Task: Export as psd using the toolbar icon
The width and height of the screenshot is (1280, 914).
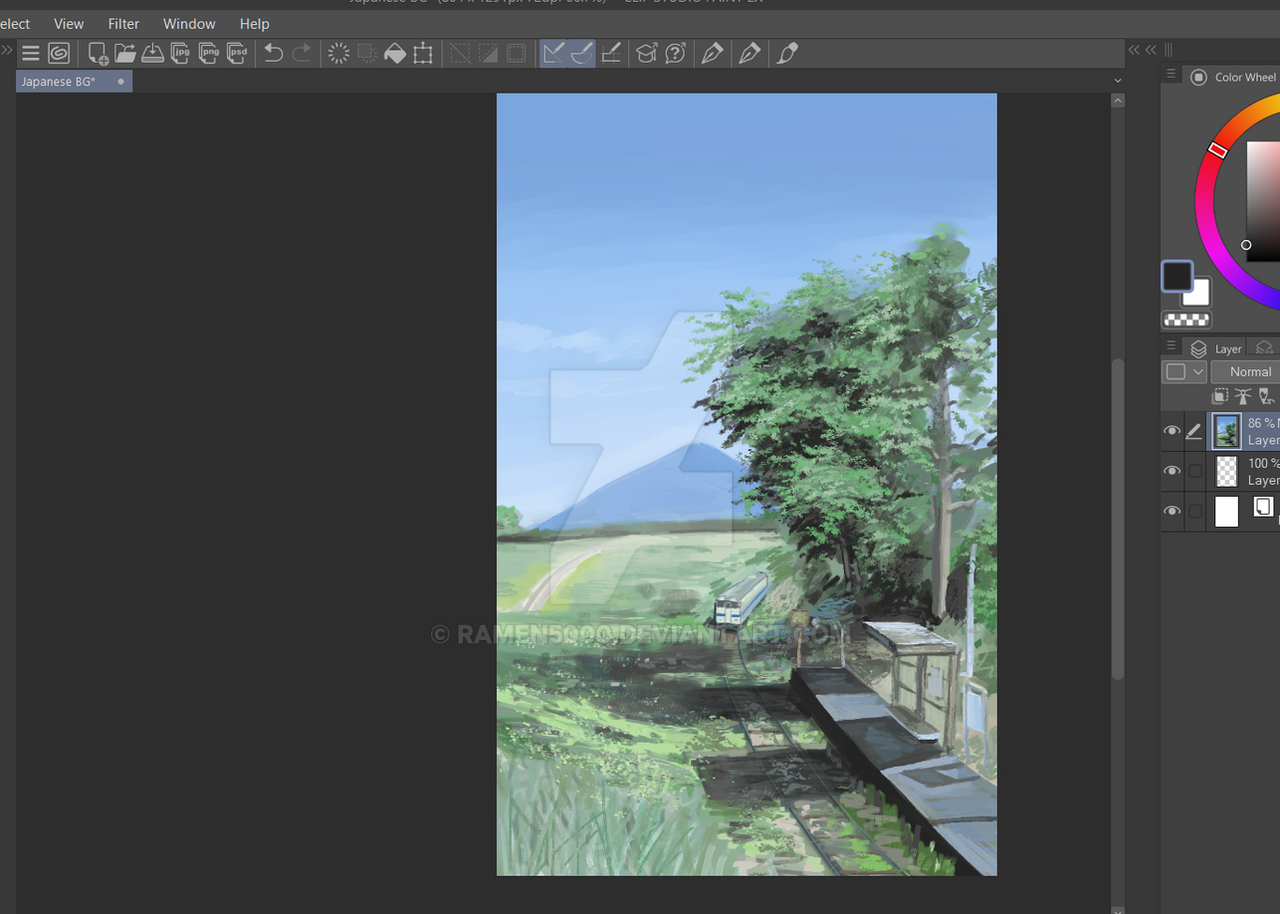Action: click(x=237, y=54)
